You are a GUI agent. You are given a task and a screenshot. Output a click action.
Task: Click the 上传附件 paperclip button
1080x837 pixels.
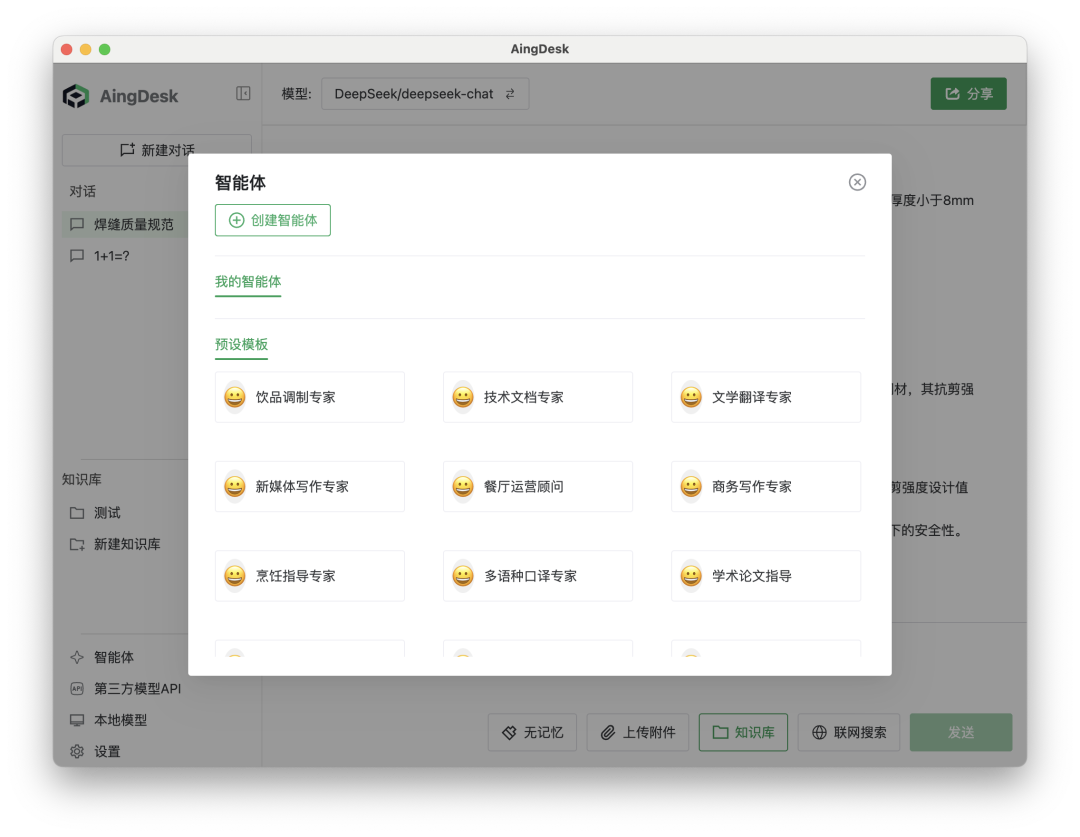tap(637, 732)
